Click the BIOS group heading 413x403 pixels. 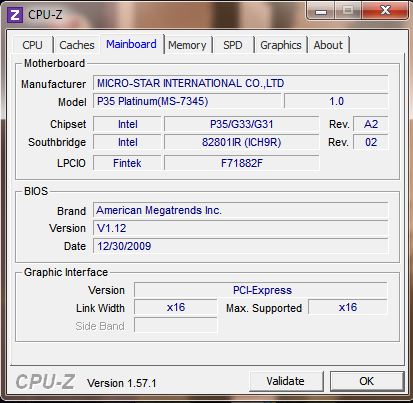pyautogui.click(x=36, y=191)
